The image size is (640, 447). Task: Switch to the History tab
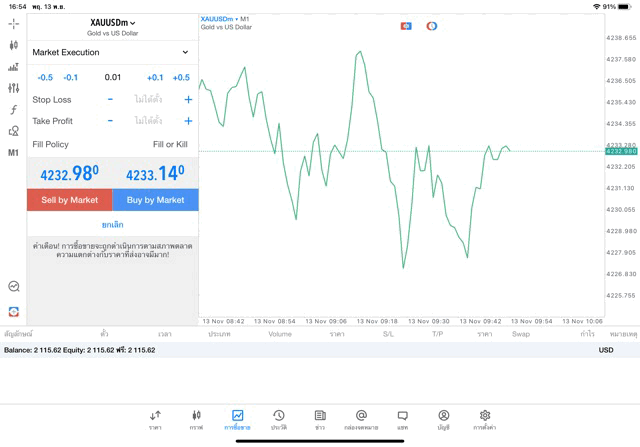279,419
